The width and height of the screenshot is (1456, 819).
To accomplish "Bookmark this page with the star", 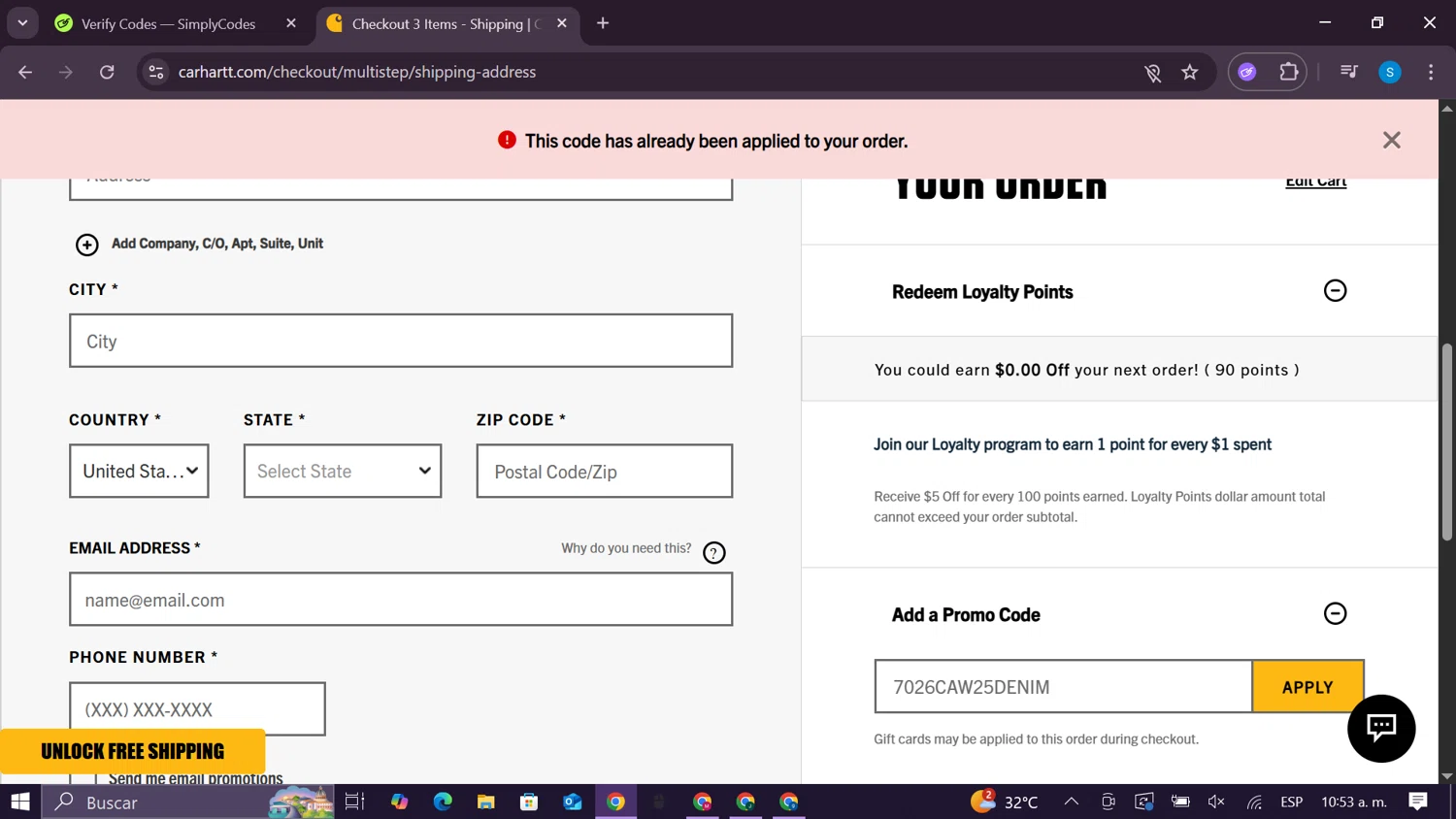I will [x=1190, y=72].
